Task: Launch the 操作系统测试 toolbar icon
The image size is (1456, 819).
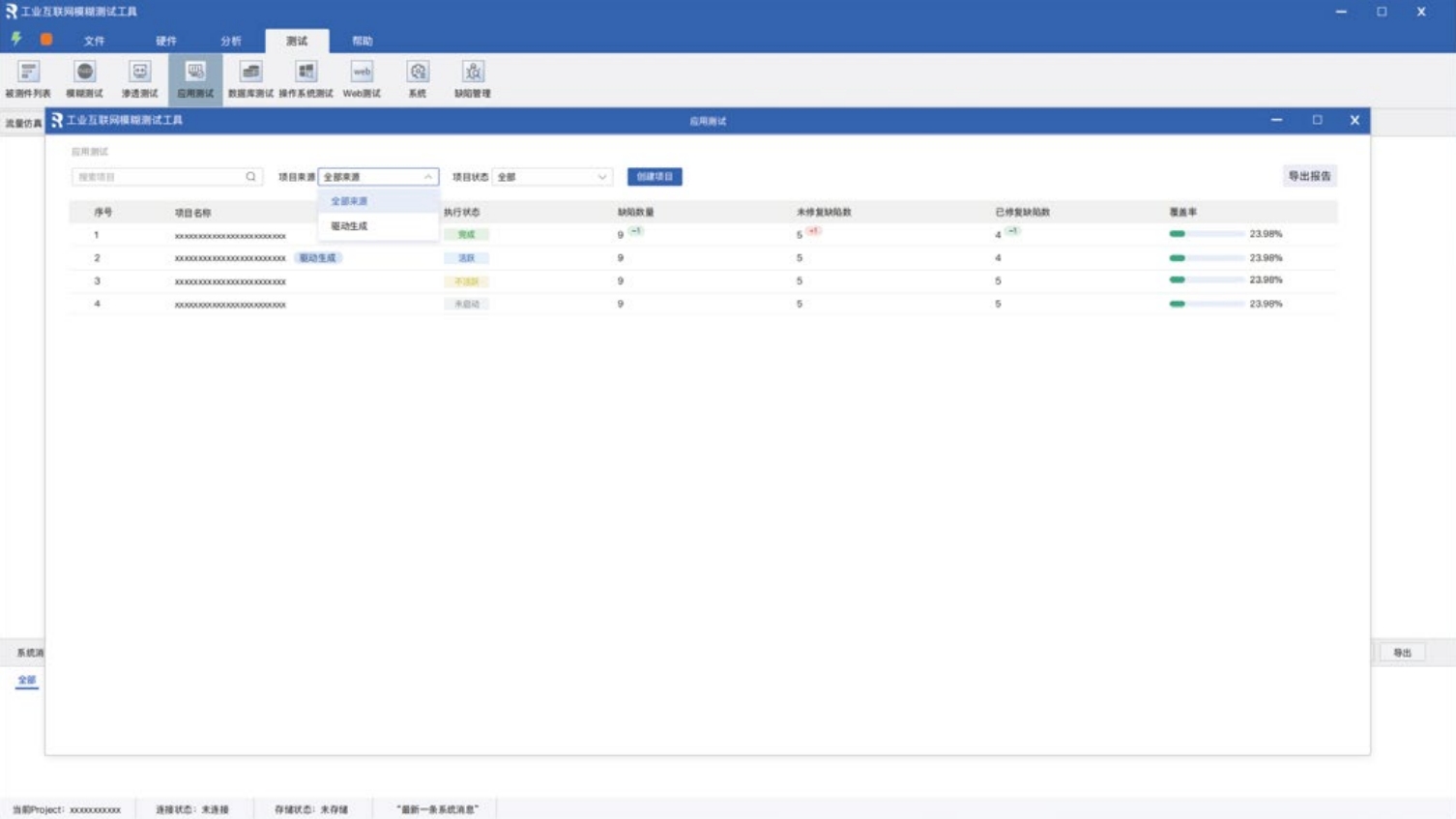Action: click(x=306, y=78)
